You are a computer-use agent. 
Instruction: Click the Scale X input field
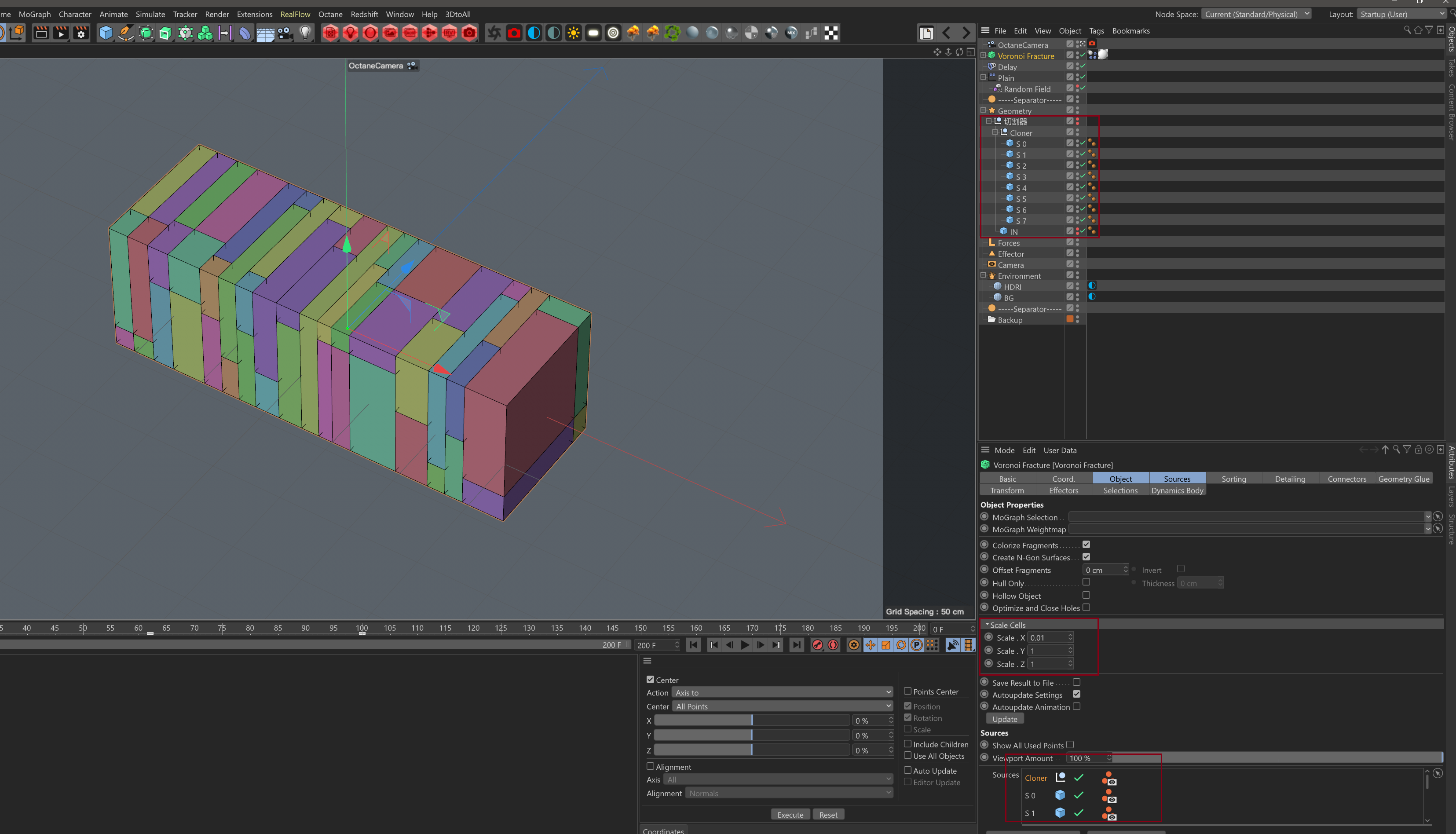1050,637
